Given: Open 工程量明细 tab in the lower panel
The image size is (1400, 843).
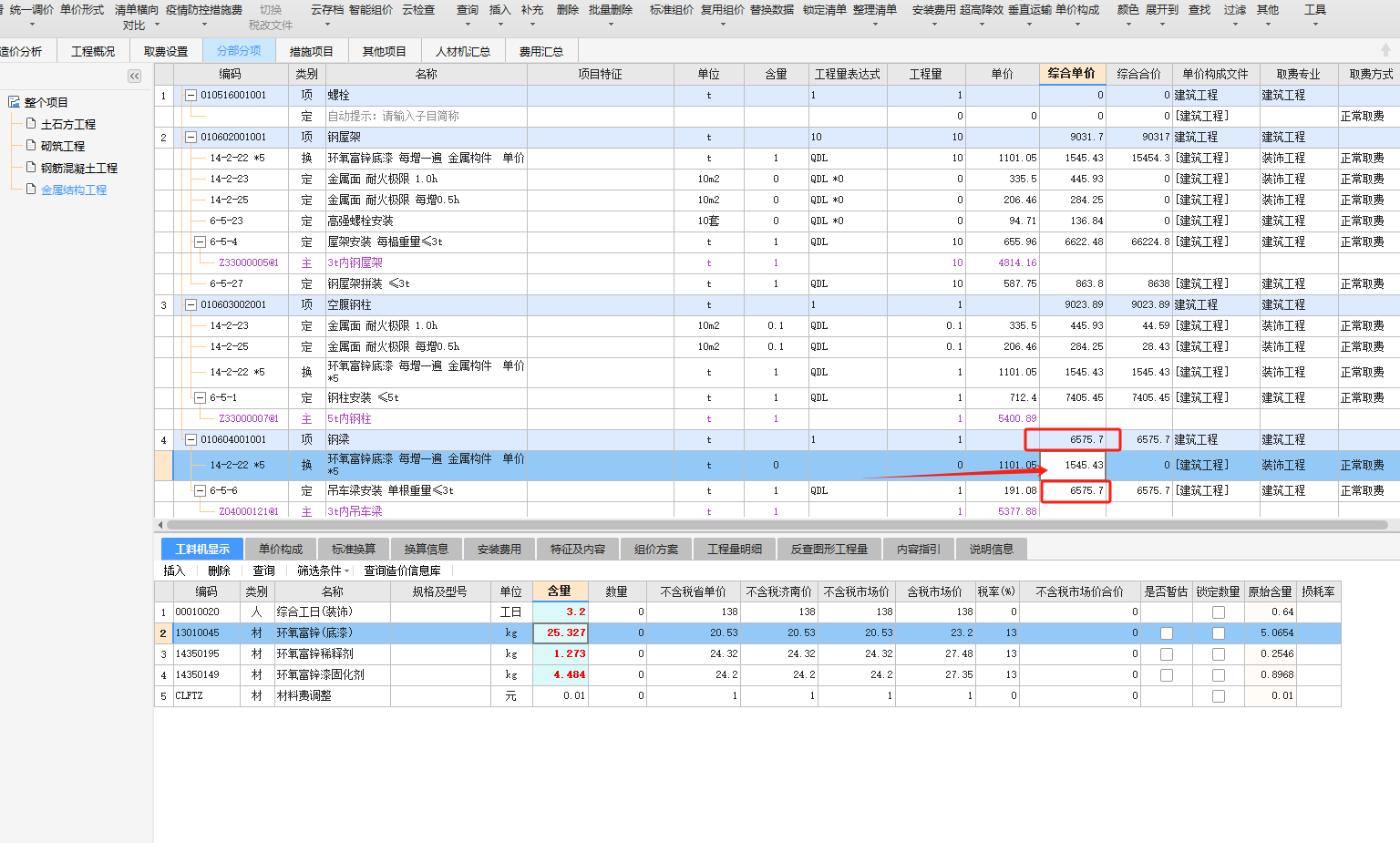Looking at the screenshot, I should coord(735,549).
